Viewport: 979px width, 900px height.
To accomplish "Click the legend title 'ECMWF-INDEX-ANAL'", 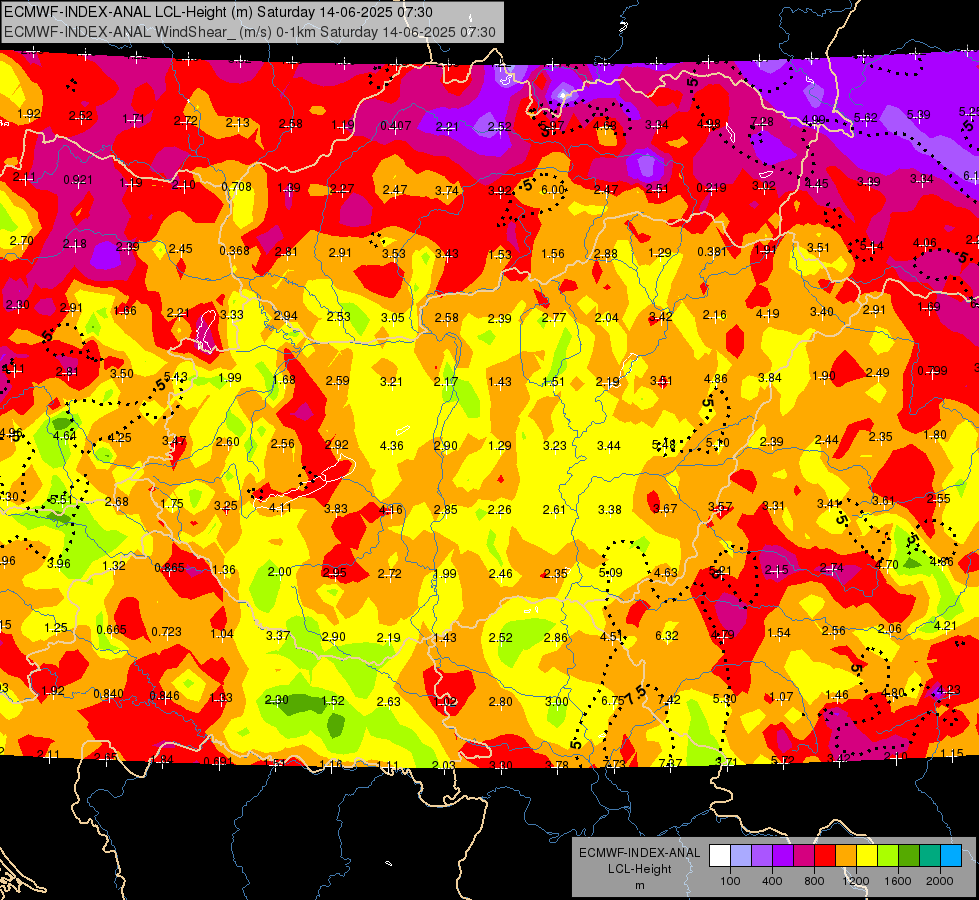I will pos(639,853).
